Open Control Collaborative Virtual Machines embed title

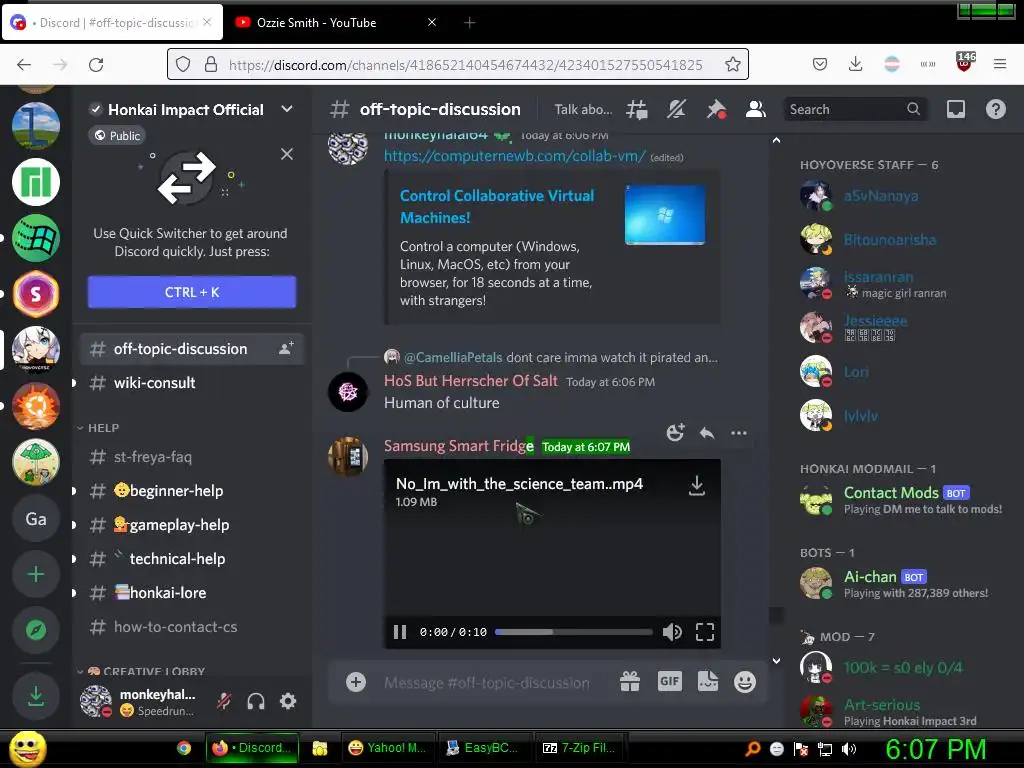point(497,206)
